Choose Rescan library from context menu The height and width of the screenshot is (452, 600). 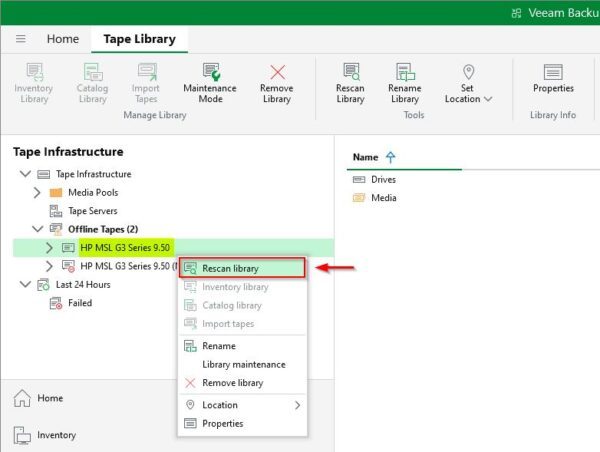242,268
